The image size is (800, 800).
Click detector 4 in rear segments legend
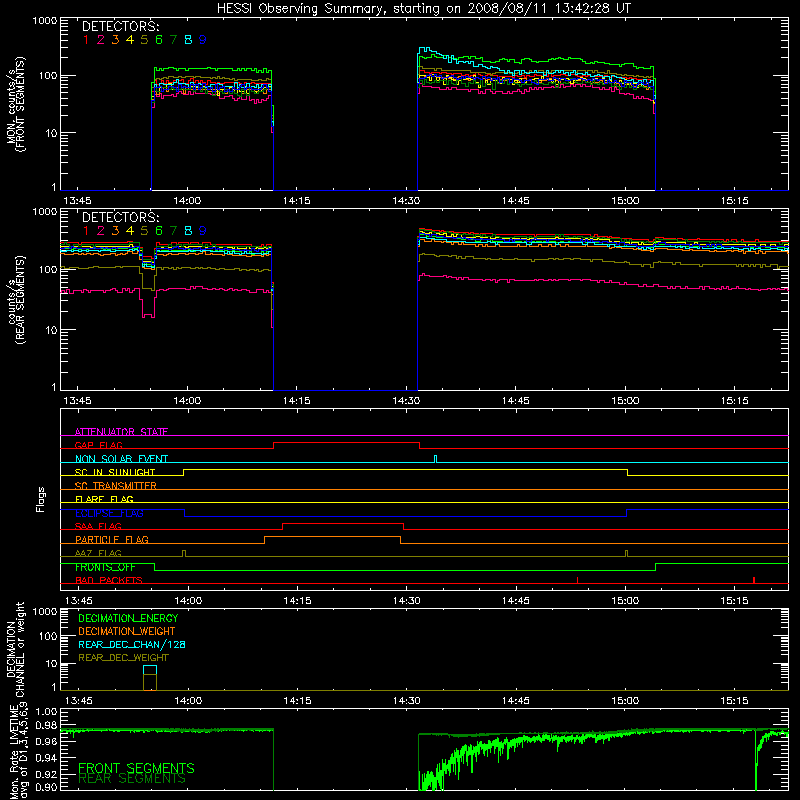click(130, 231)
